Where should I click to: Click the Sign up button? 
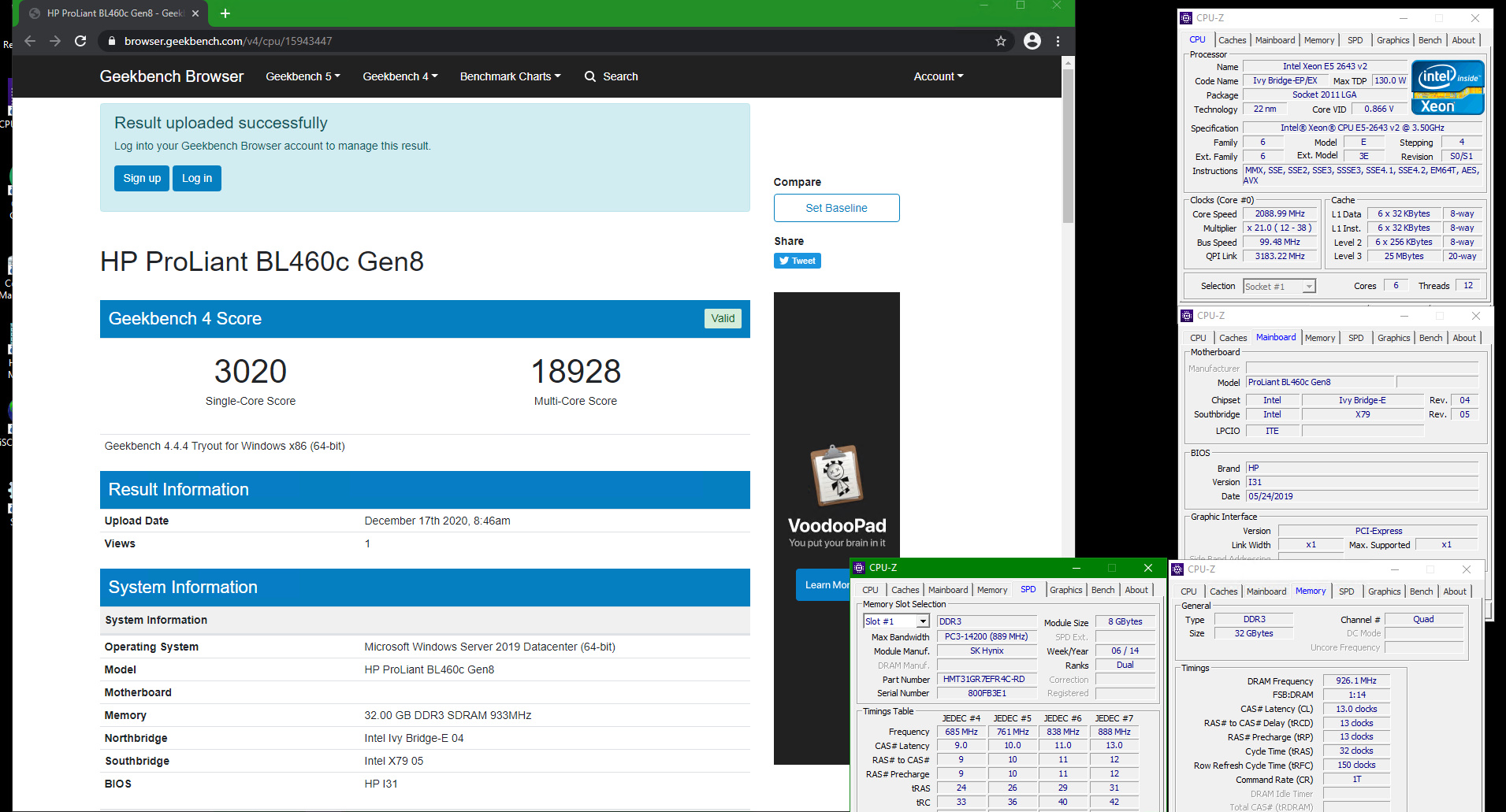(142, 178)
